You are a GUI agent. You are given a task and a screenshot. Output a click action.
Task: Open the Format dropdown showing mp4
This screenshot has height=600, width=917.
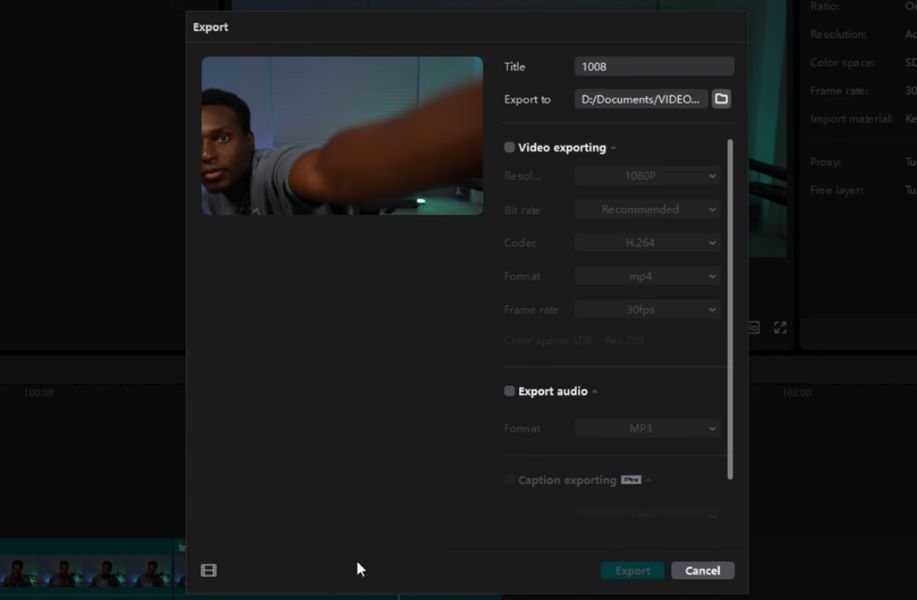click(x=646, y=275)
